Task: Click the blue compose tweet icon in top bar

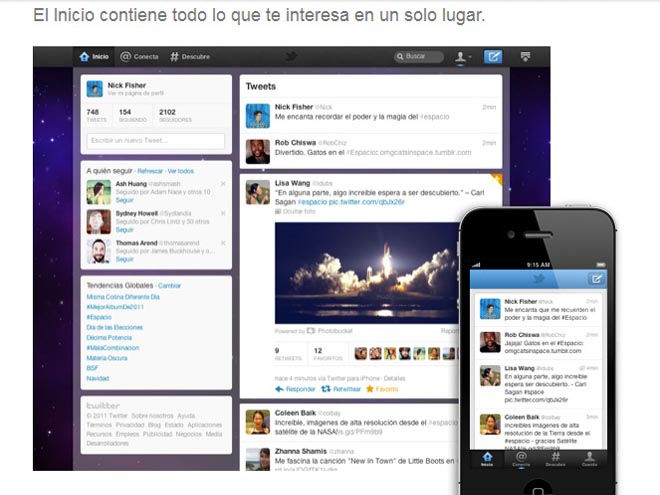Action: [x=493, y=57]
